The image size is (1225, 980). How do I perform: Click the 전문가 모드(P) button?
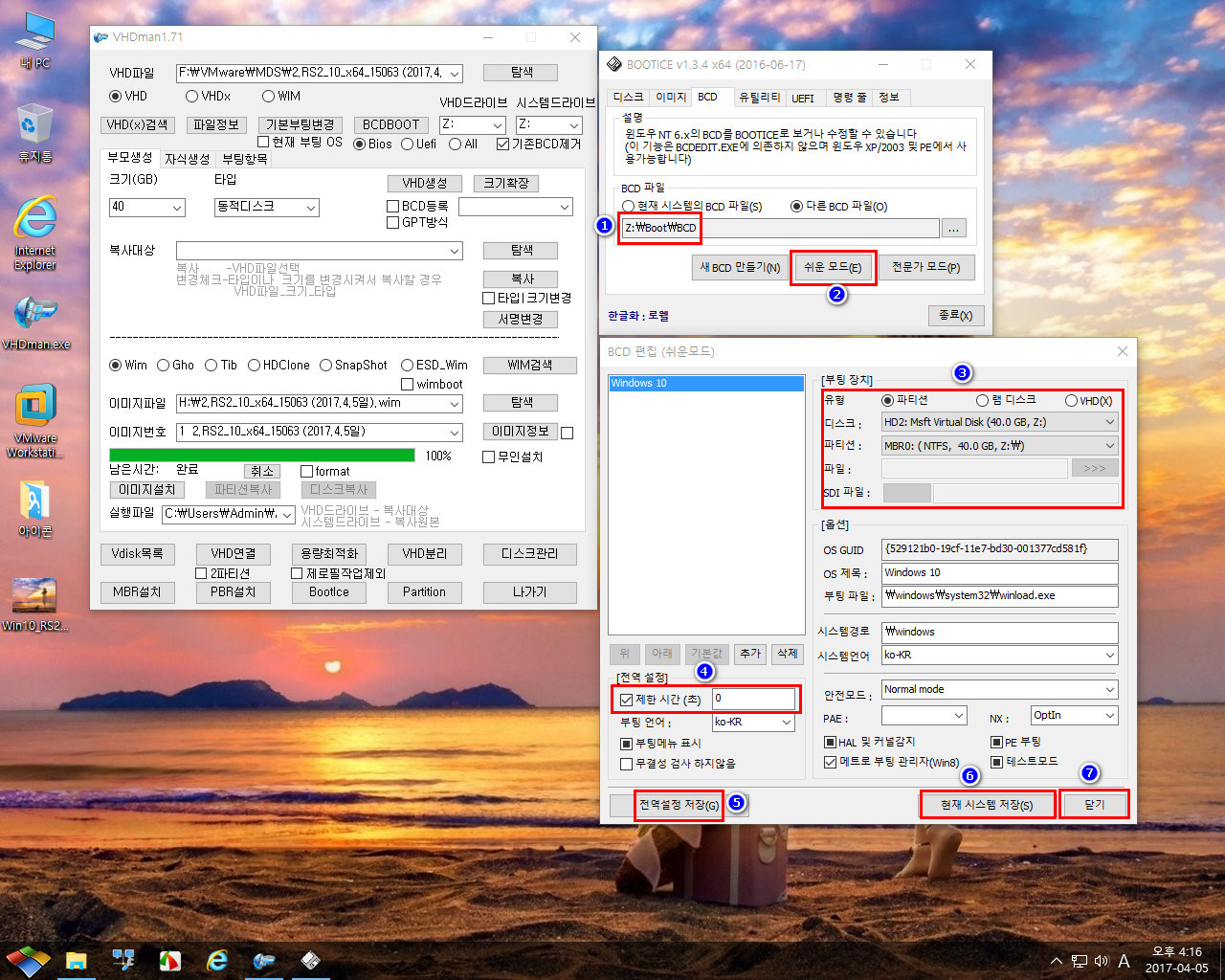[x=925, y=267]
